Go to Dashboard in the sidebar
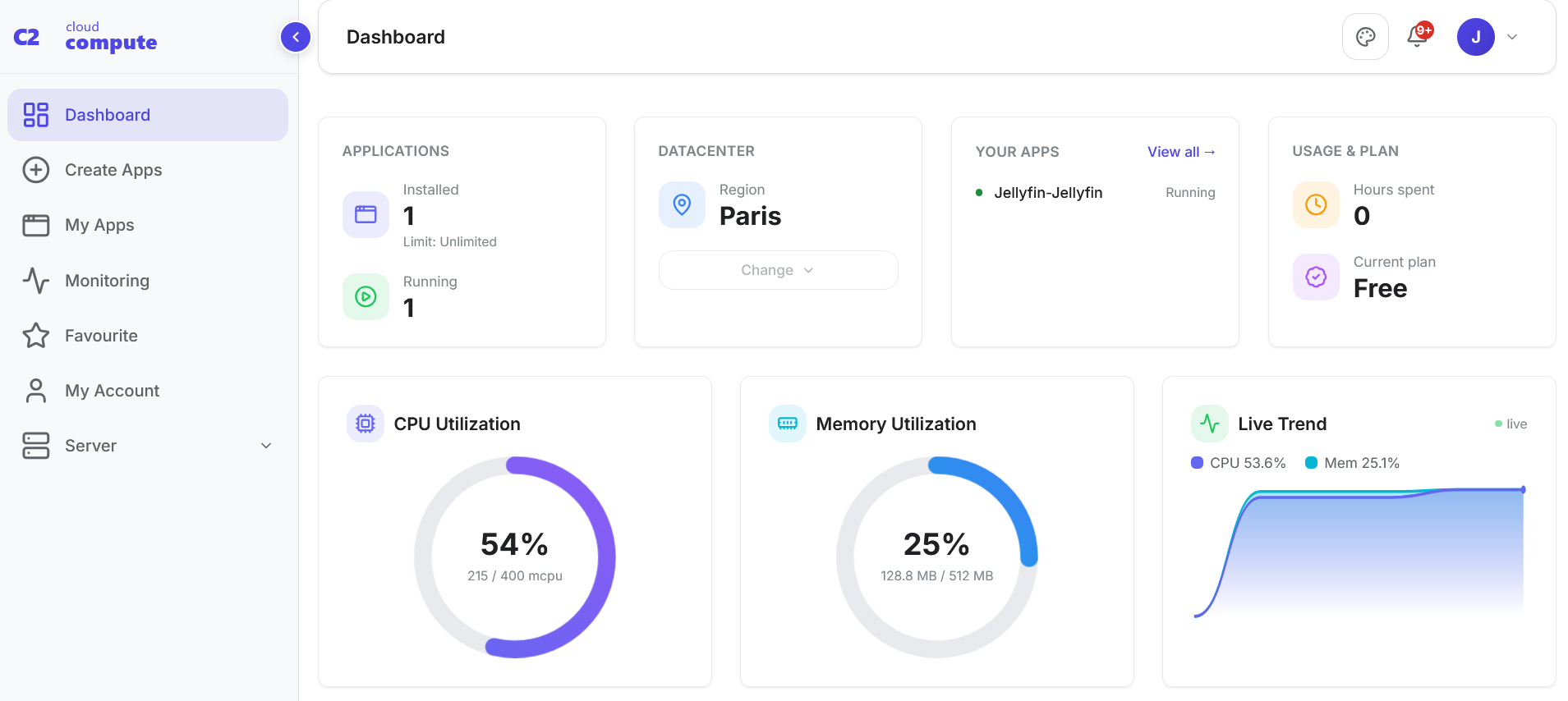 point(148,115)
